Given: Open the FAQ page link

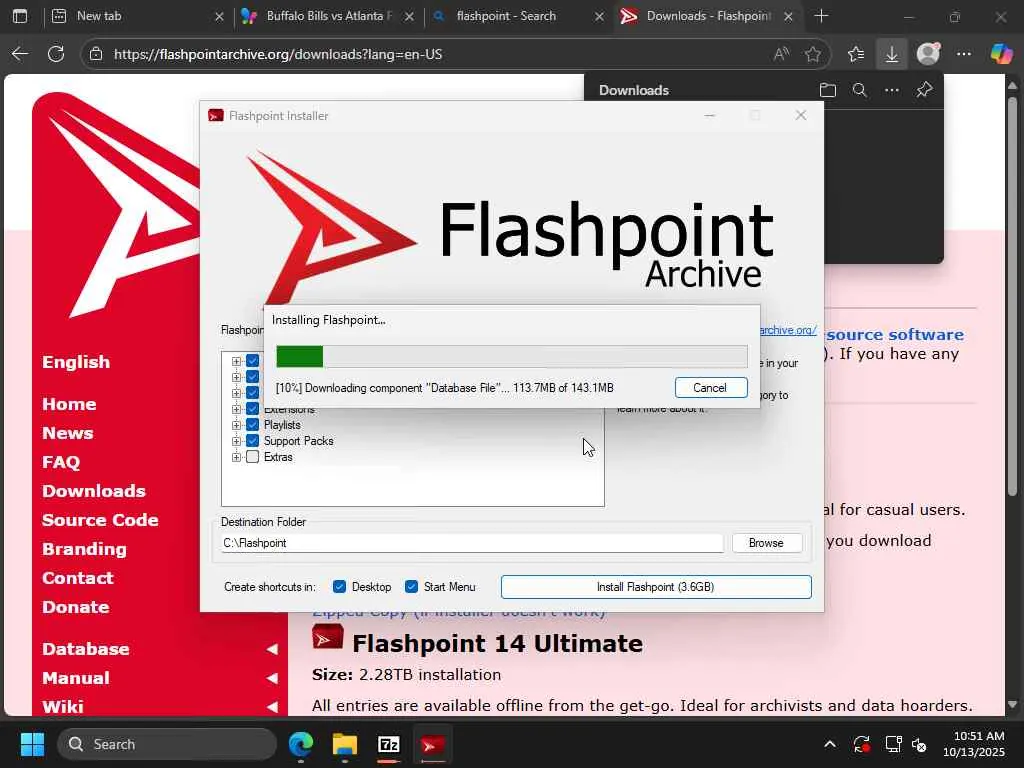Looking at the screenshot, I should click(61, 462).
